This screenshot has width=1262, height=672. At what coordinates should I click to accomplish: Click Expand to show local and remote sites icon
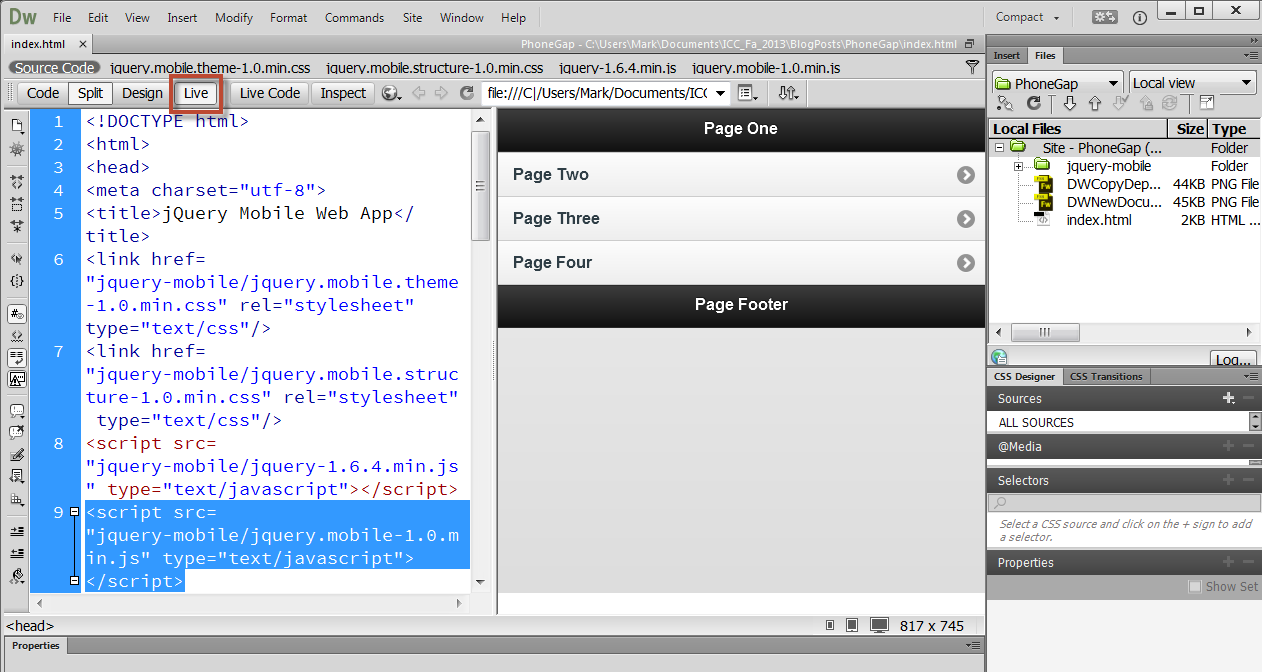click(x=1207, y=103)
